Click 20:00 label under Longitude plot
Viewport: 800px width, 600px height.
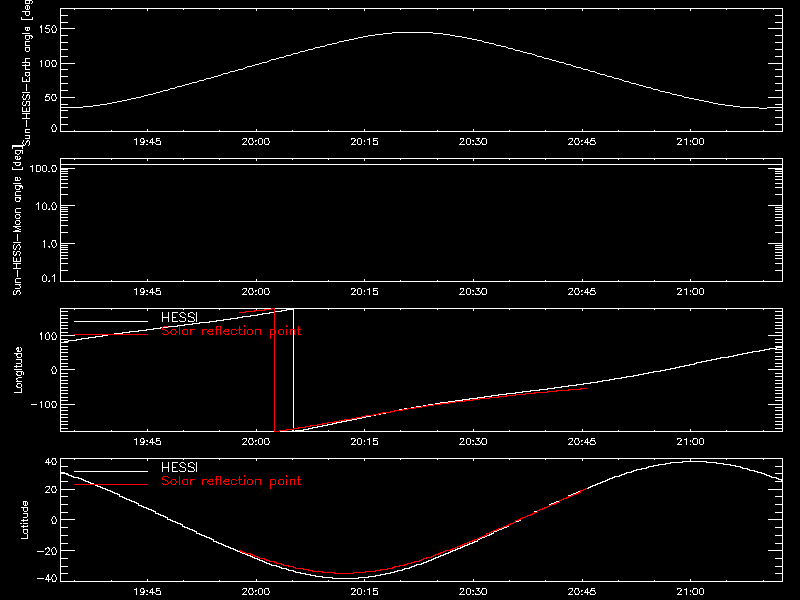pyautogui.click(x=256, y=442)
